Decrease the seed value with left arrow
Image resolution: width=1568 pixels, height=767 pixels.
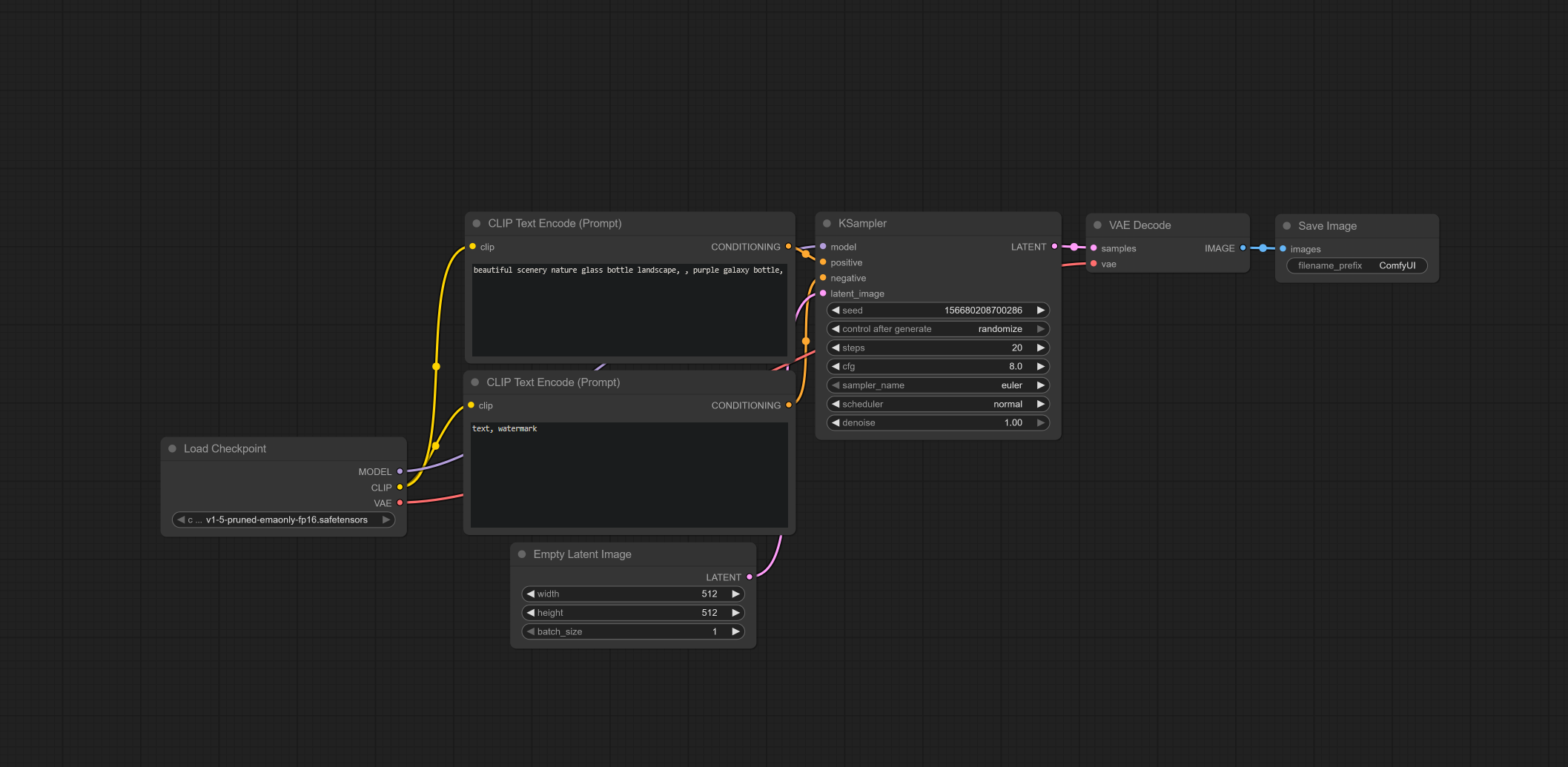[x=836, y=310]
